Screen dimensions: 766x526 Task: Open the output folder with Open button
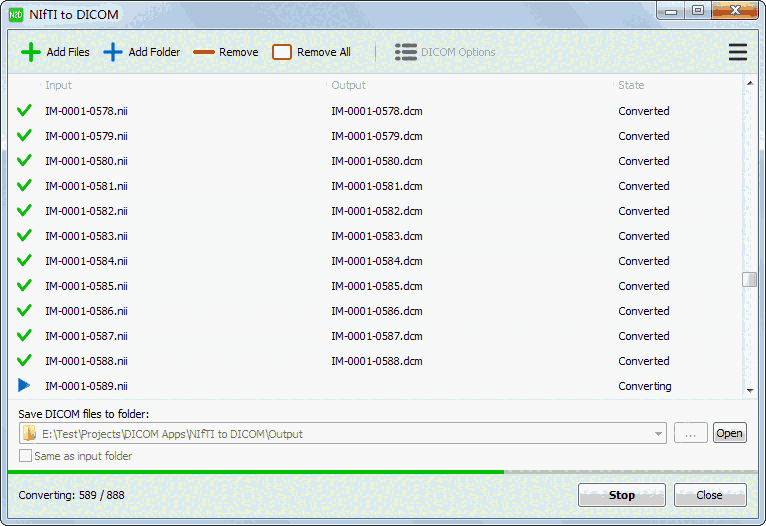[x=729, y=433]
